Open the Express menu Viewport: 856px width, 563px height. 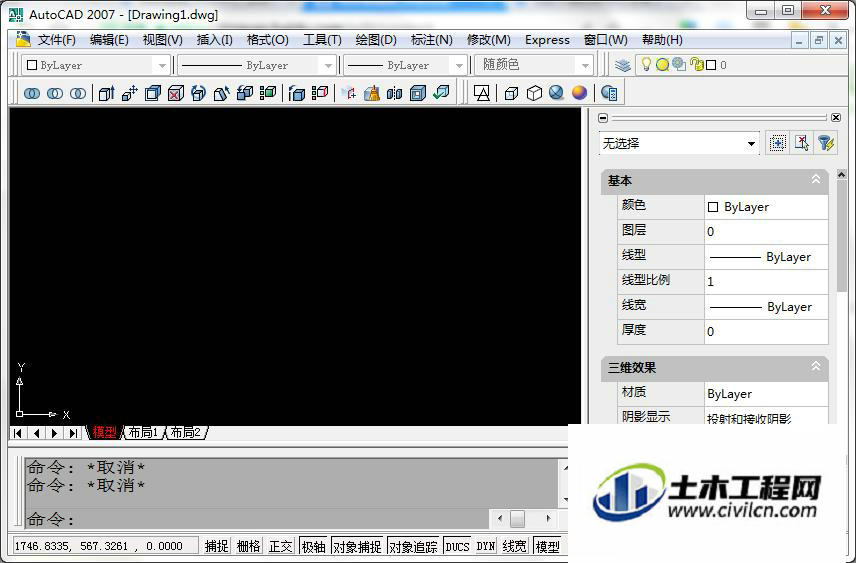pyautogui.click(x=547, y=40)
